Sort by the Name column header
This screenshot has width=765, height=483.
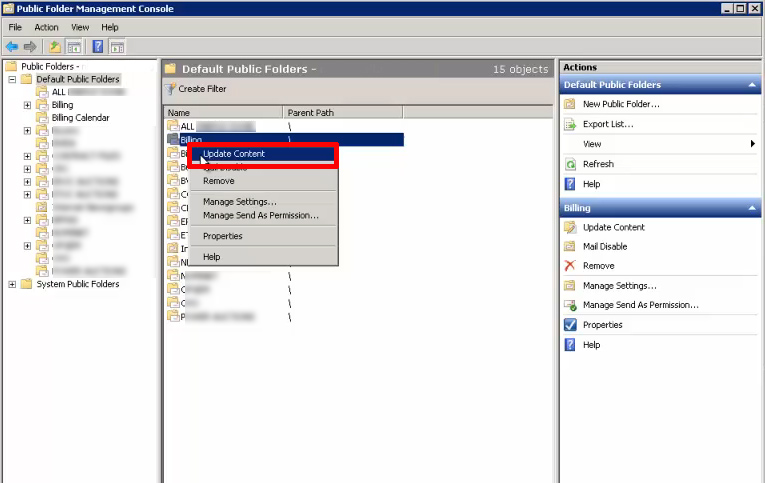point(223,113)
